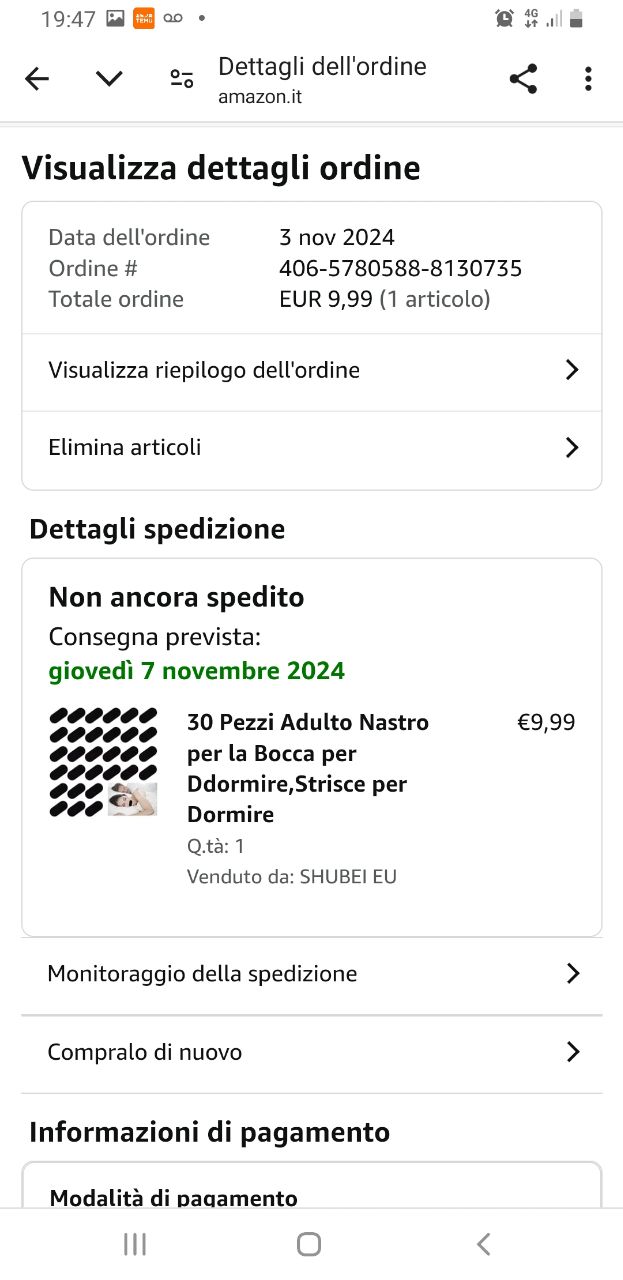The image size is (623, 1280).
Task: Open the Compralo di nuovo chevron
Action: tap(573, 1052)
